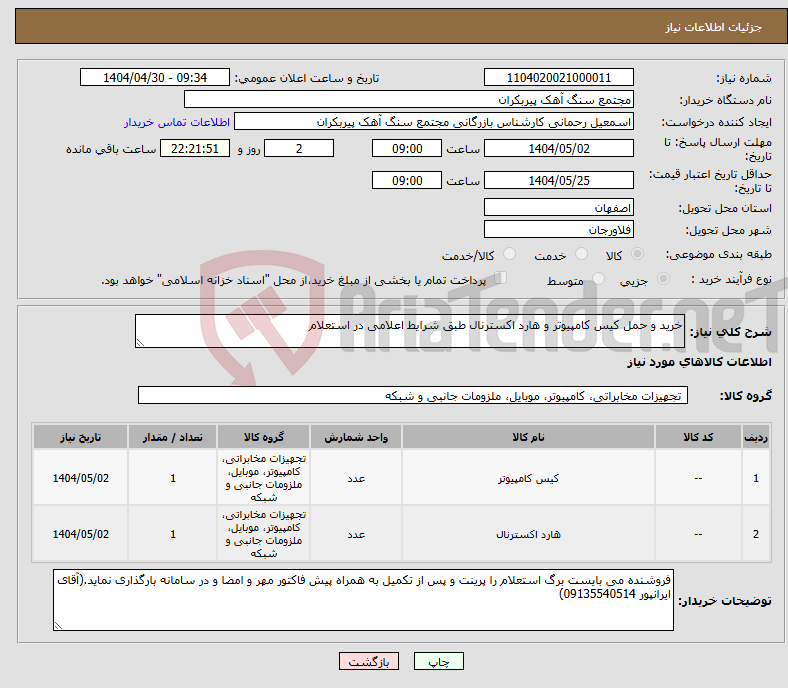Image resolution: width=788 pixels, height=688 pixels.
Task: Click the هارد اکسترنال item name cell
Action: 528,534
